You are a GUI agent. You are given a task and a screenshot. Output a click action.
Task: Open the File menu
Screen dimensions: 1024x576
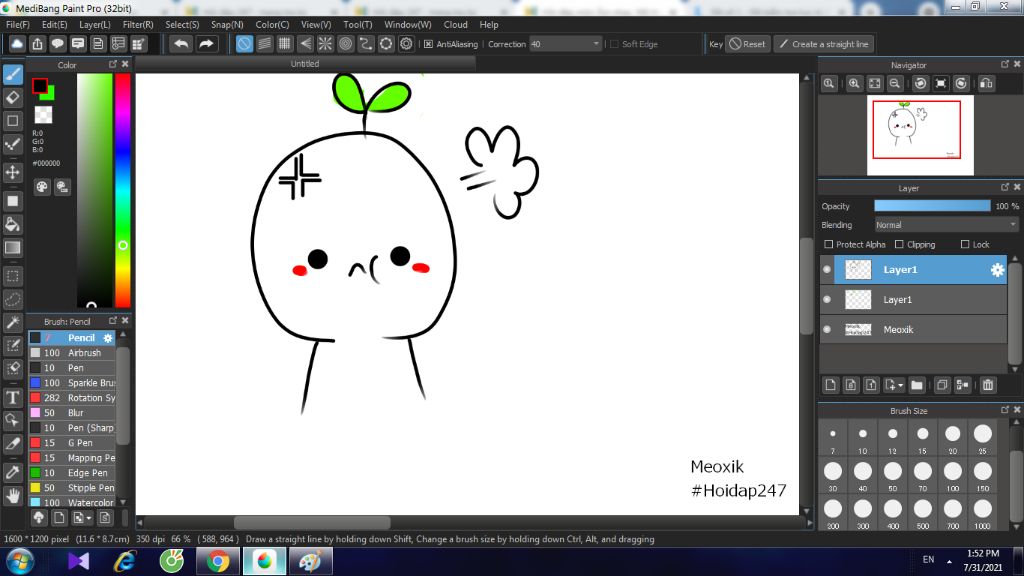tap(18, 25)
